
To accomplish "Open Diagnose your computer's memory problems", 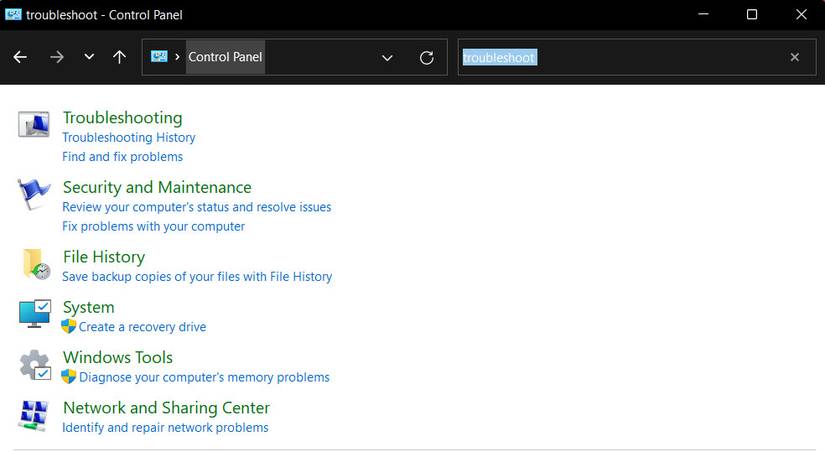I will (x=204, y=378).
